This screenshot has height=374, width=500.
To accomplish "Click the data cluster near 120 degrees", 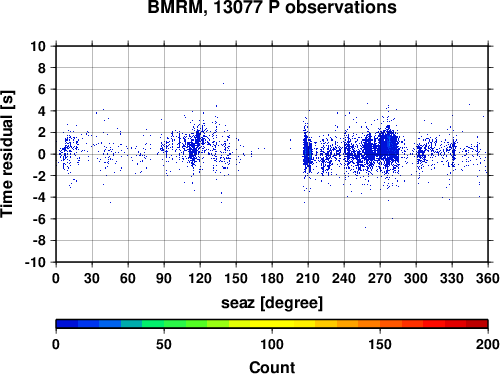I will point(194,147).
